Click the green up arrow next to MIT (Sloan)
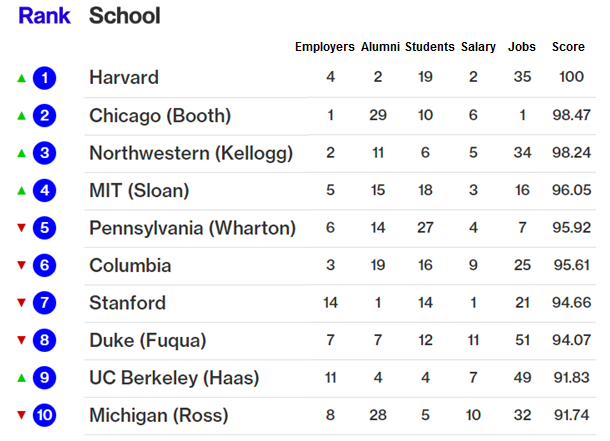Screen dimensions: 610x441 tap(19, 191)
